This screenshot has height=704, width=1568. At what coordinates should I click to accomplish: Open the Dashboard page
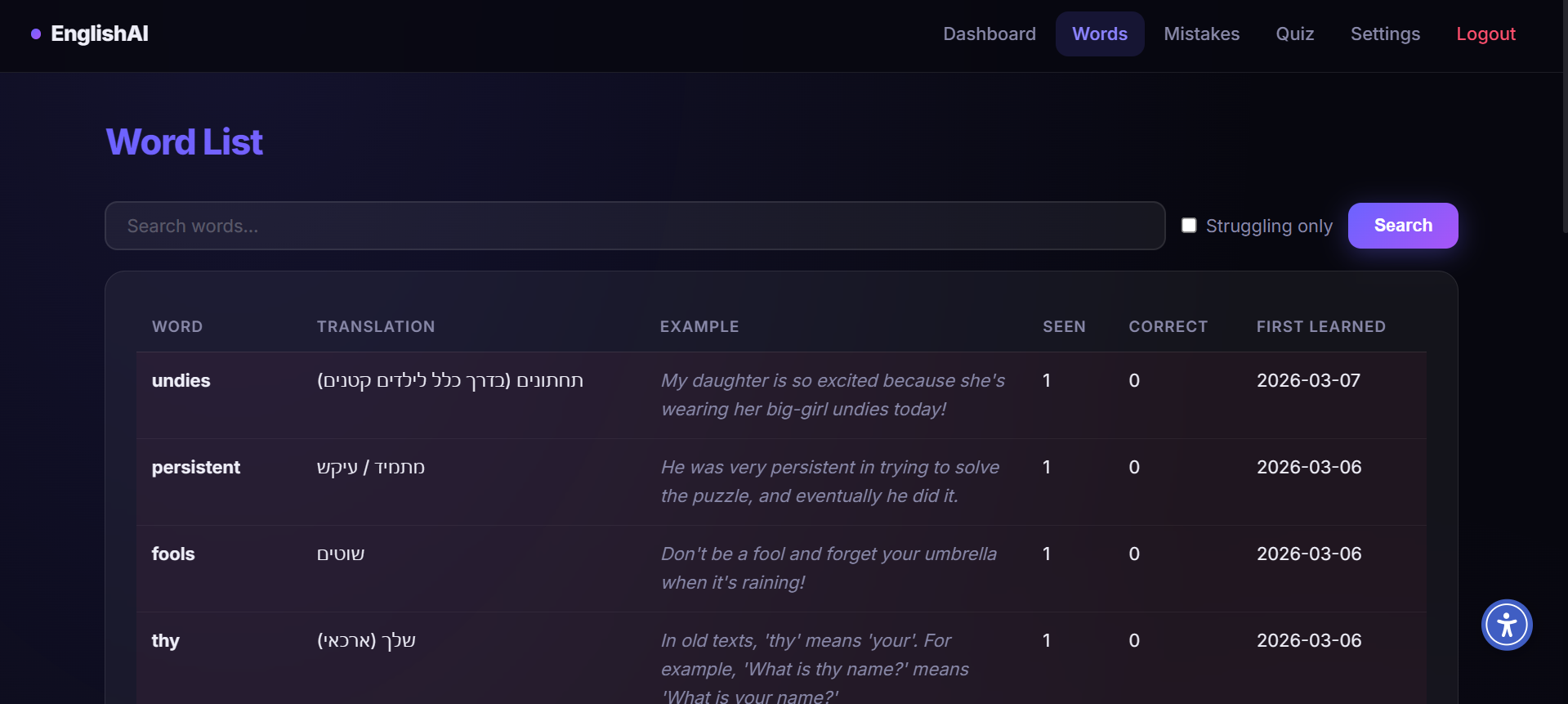pos(989,34)
